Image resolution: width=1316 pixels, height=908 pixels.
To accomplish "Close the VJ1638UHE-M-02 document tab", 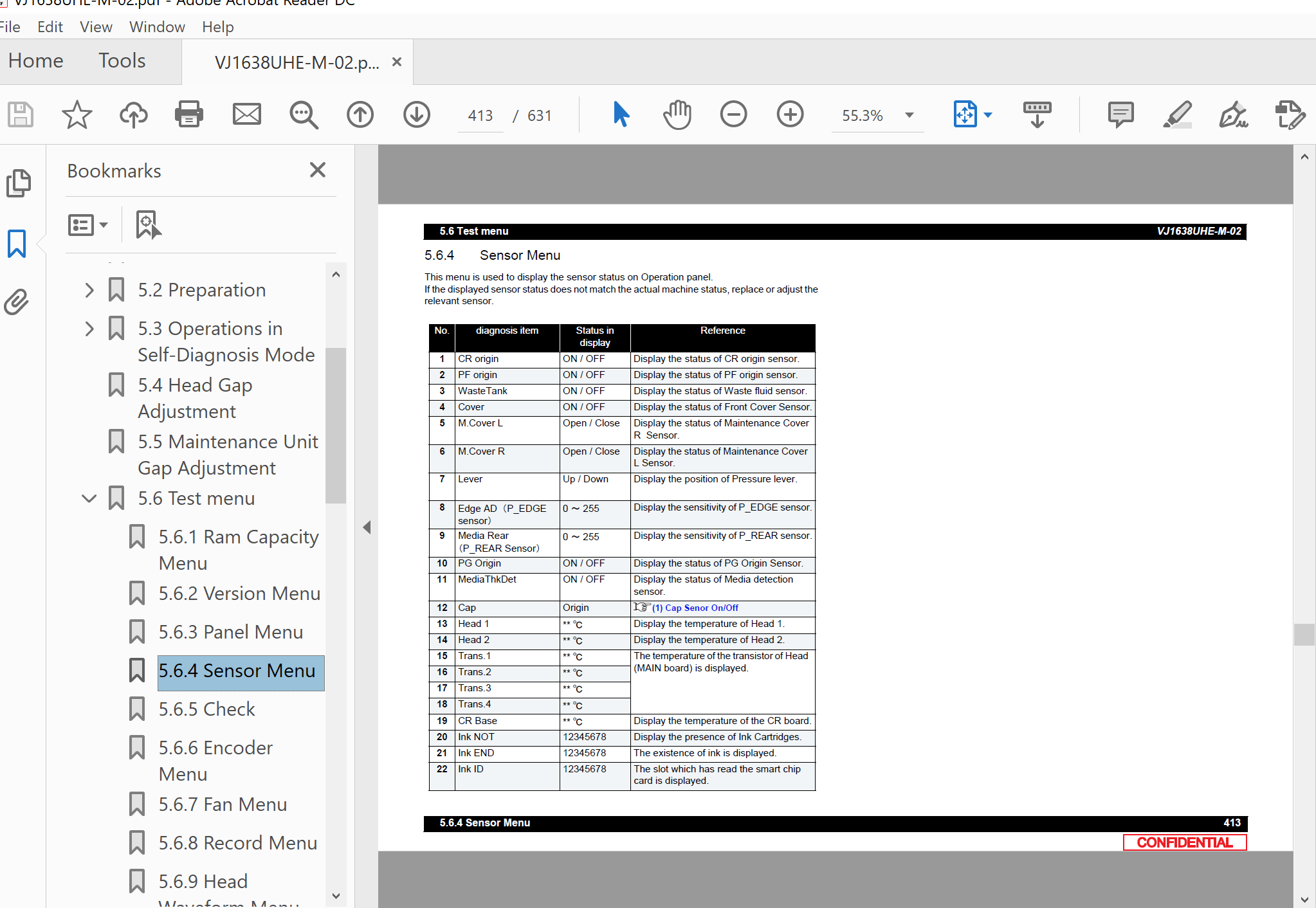I will pos(397,62).
